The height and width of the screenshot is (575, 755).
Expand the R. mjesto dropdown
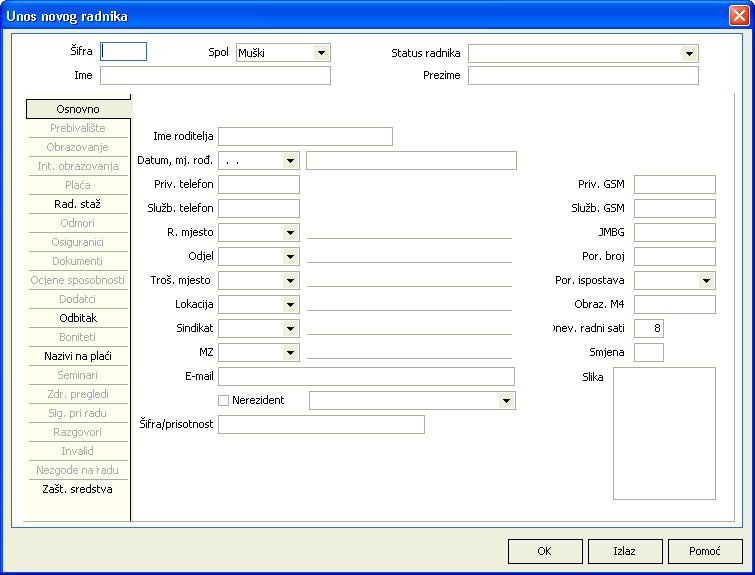pyautogui.click(x=290, y=233)
